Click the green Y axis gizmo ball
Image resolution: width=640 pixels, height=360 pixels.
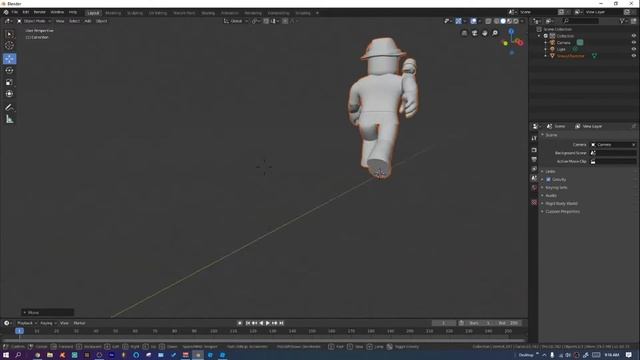505,43
